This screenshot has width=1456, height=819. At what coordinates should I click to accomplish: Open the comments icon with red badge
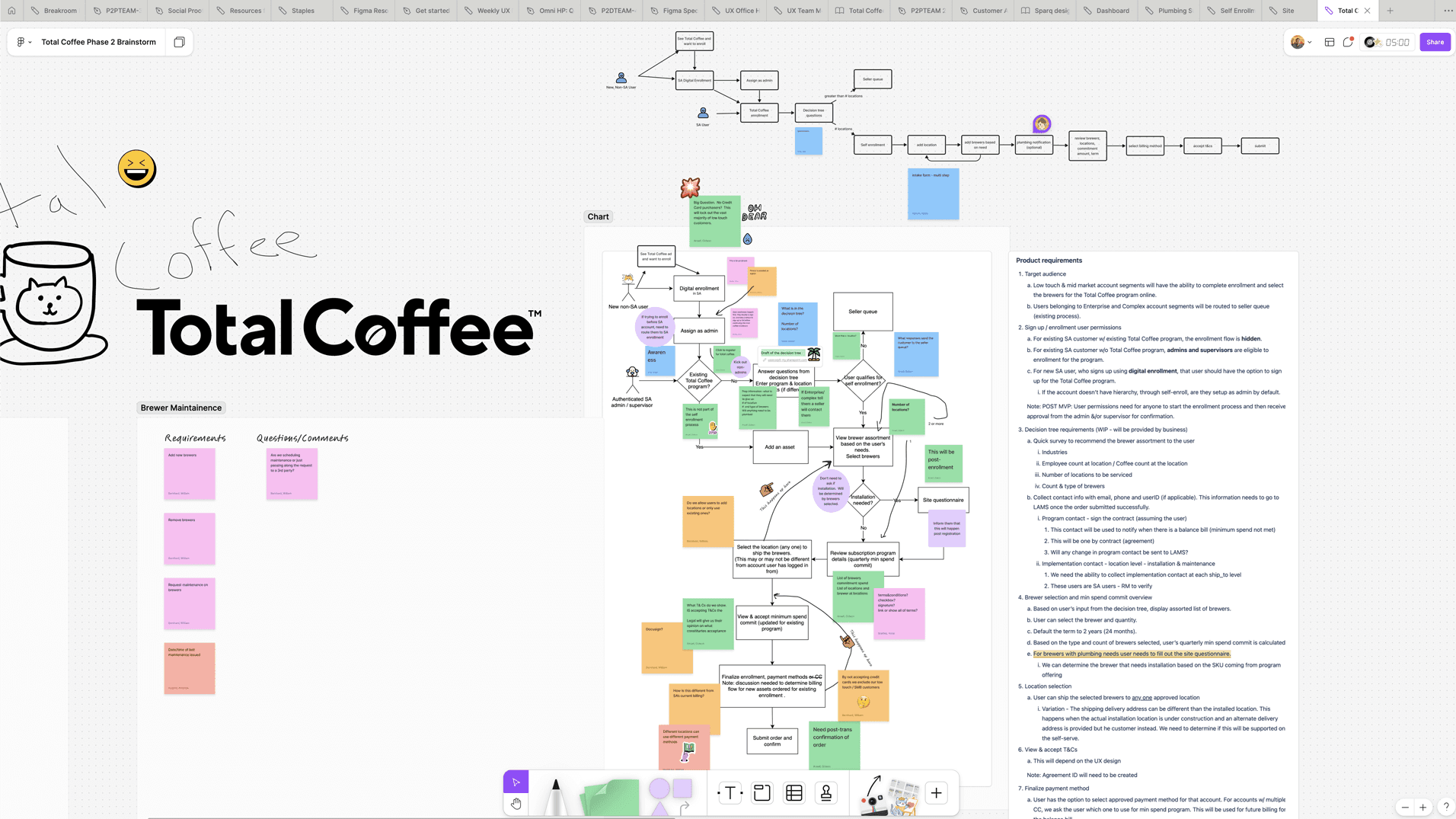pyautogui.click(x=1348, y=42)
